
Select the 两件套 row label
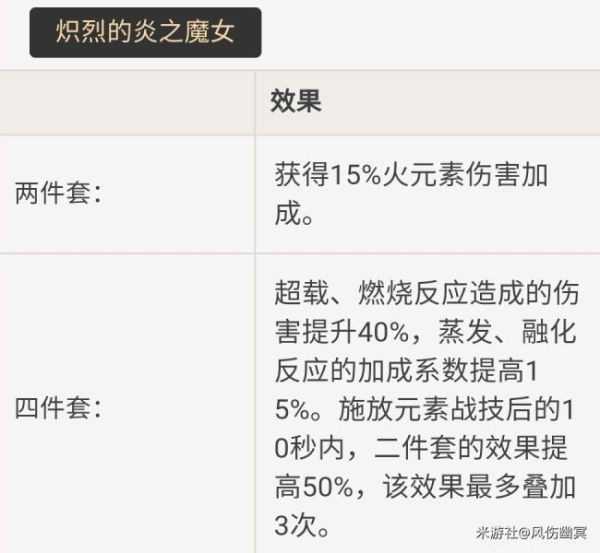coord(60,194)
